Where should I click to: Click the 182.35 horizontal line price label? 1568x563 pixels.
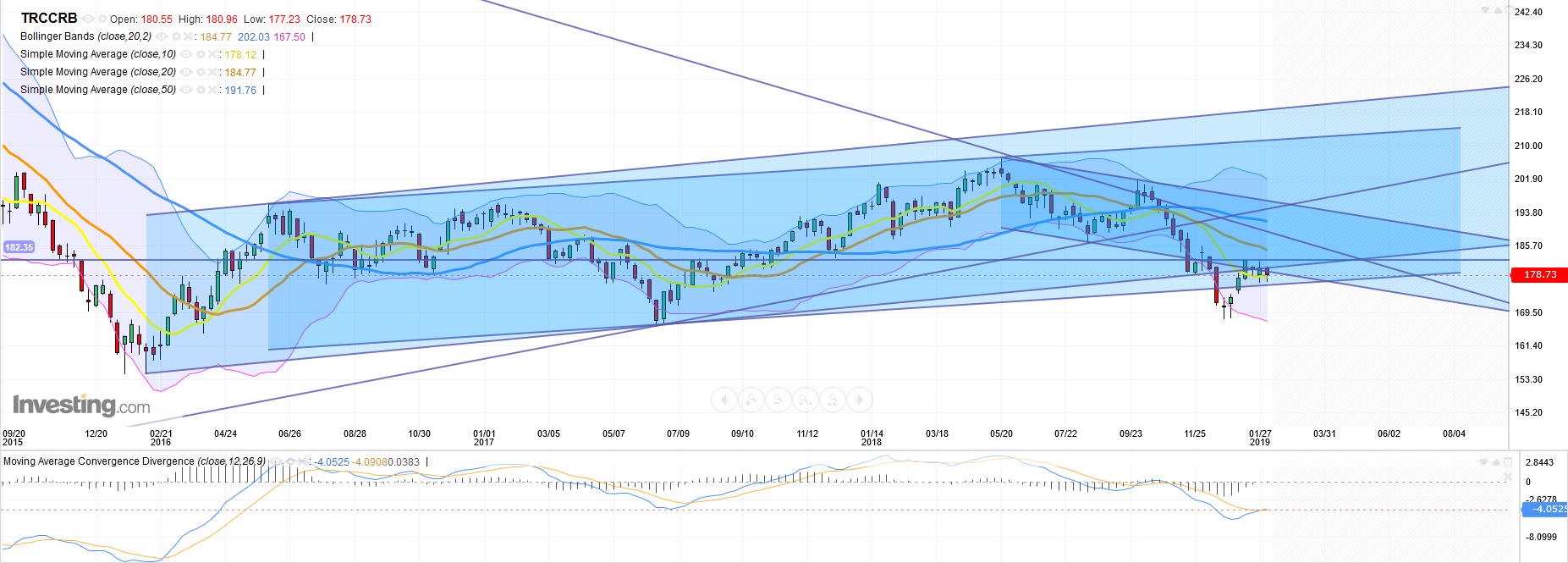click(19, 247)
